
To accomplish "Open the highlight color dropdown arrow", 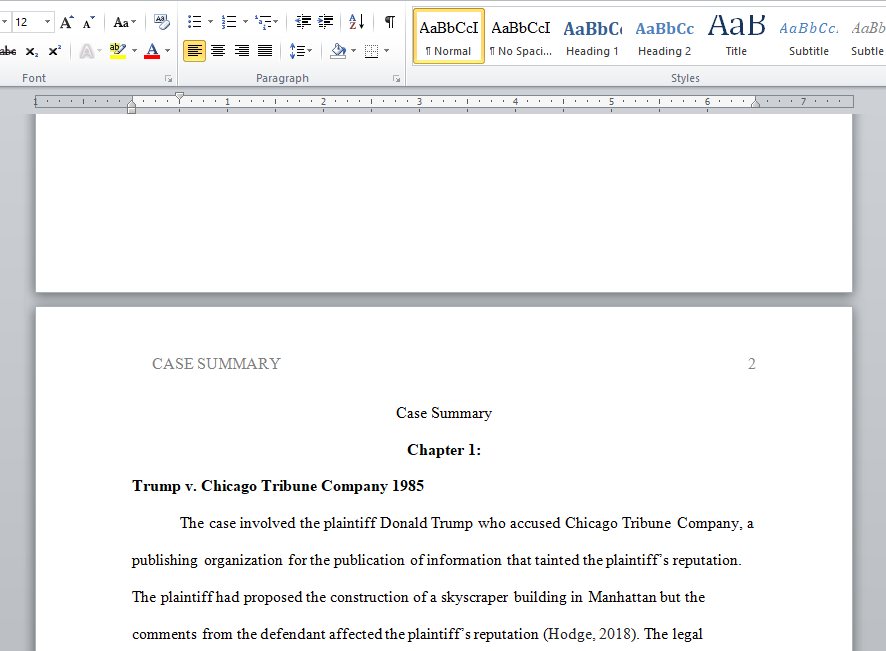I will (134, 51).
